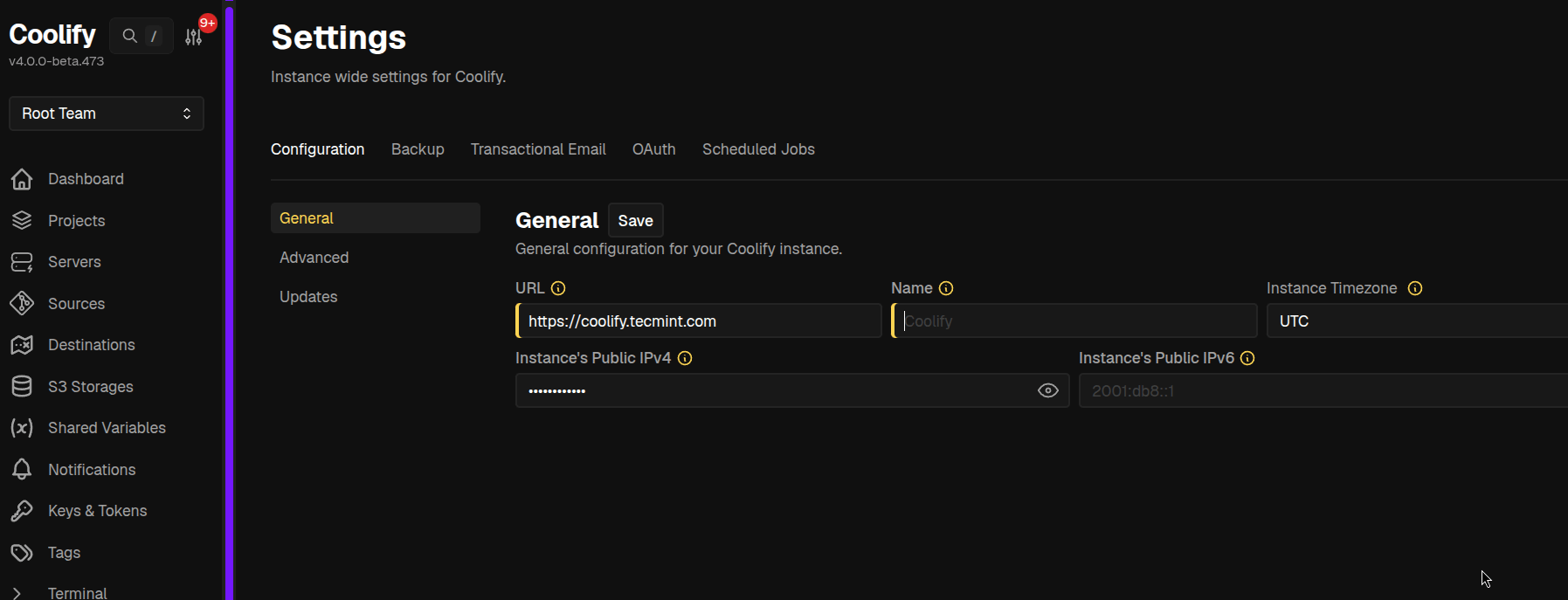Viewport: 1568px width, 600px height.
Task: Click the v4.0.0-beta.473 version text
Action: [x=57, y=61]
